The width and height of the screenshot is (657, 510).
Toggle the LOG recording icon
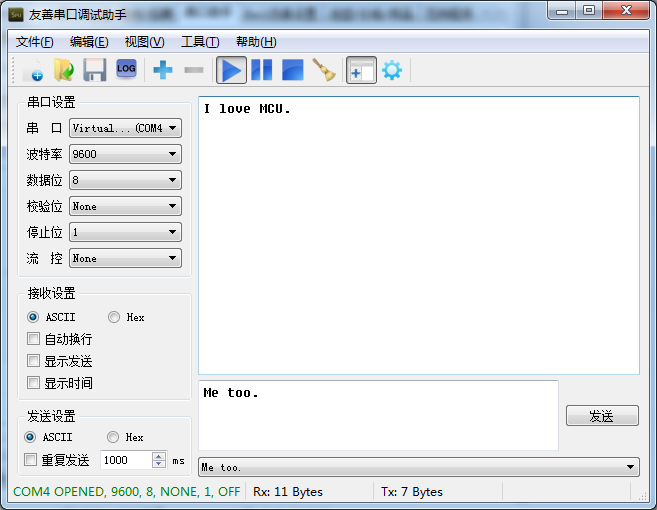point(126,69)
